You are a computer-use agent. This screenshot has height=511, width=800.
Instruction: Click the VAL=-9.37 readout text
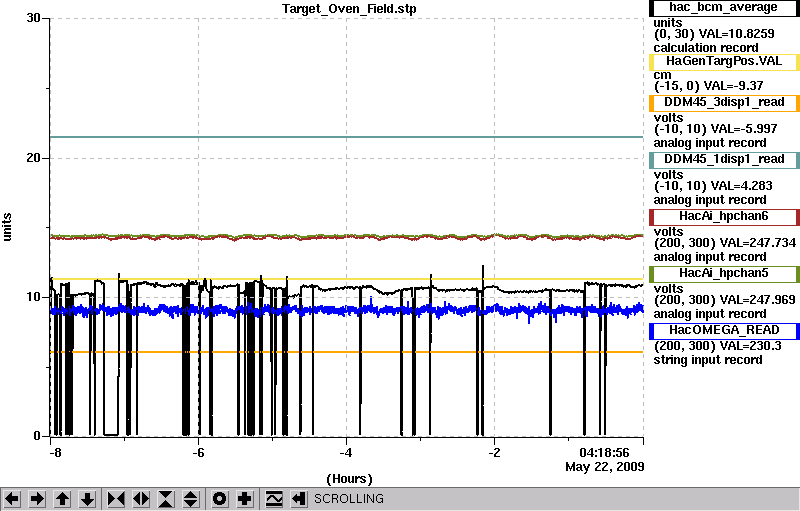[x=733, y=86]
